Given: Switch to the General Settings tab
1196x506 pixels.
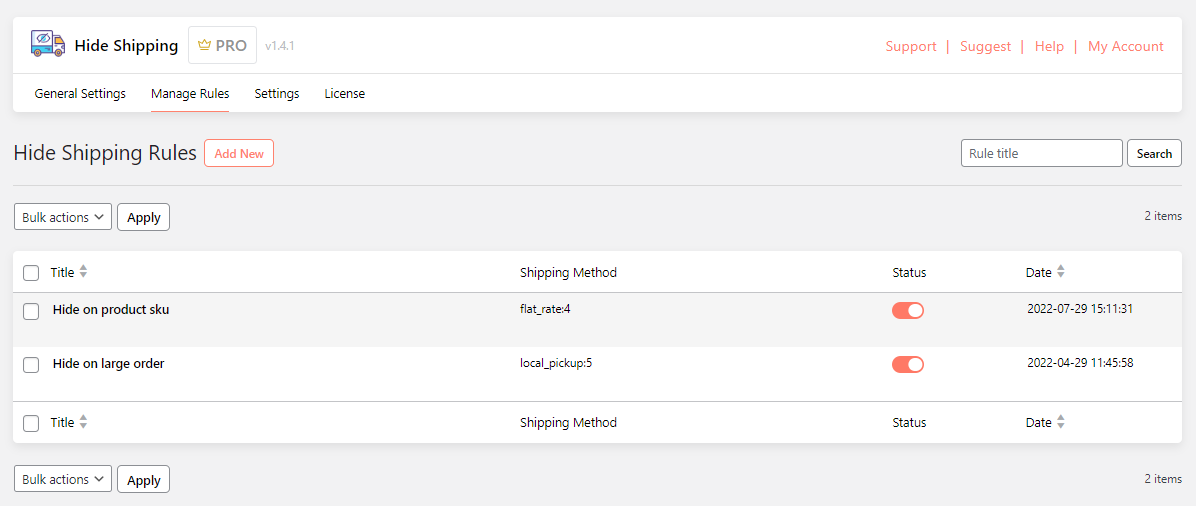Looking at the screenshot, I should [80, 94].
